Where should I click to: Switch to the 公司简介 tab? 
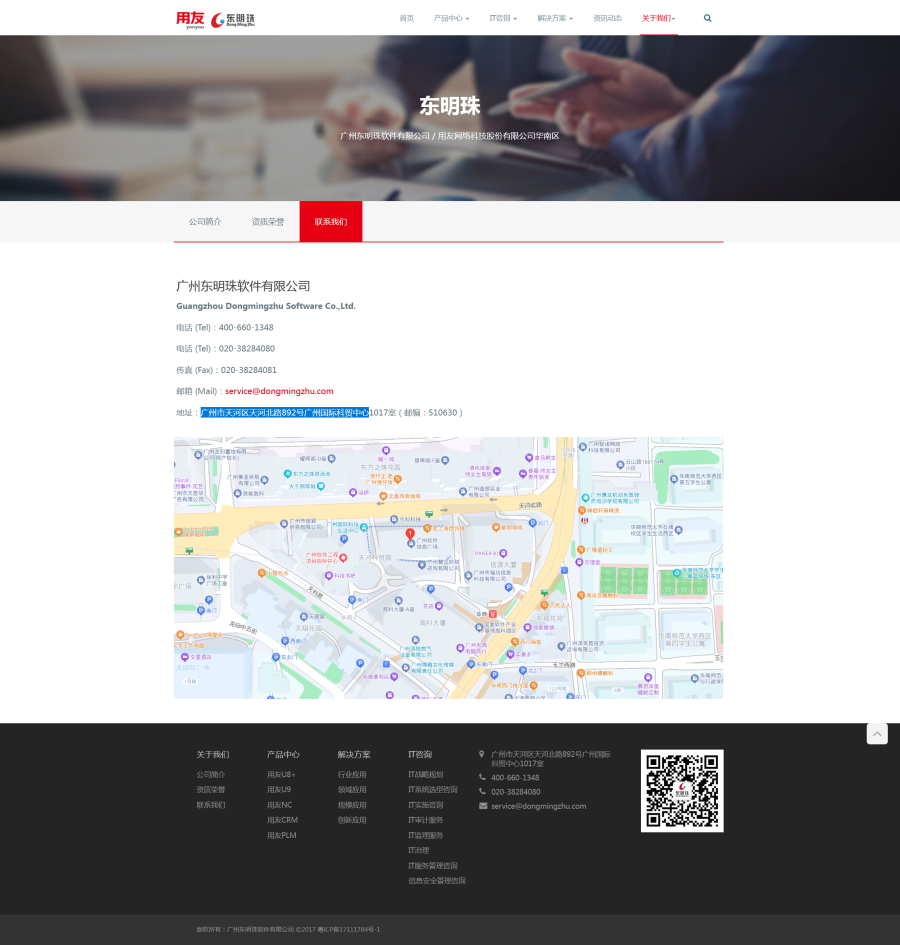click(x=205, y=222)
